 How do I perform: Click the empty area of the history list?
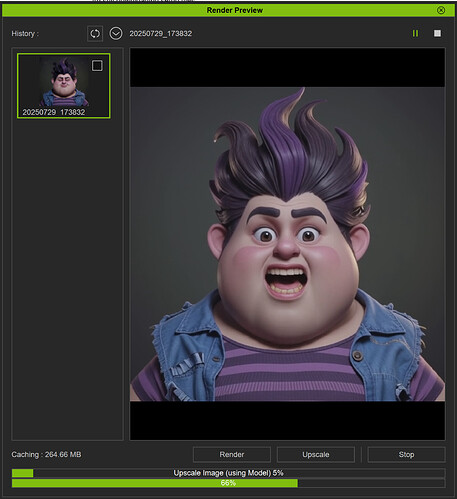[67, 277]
